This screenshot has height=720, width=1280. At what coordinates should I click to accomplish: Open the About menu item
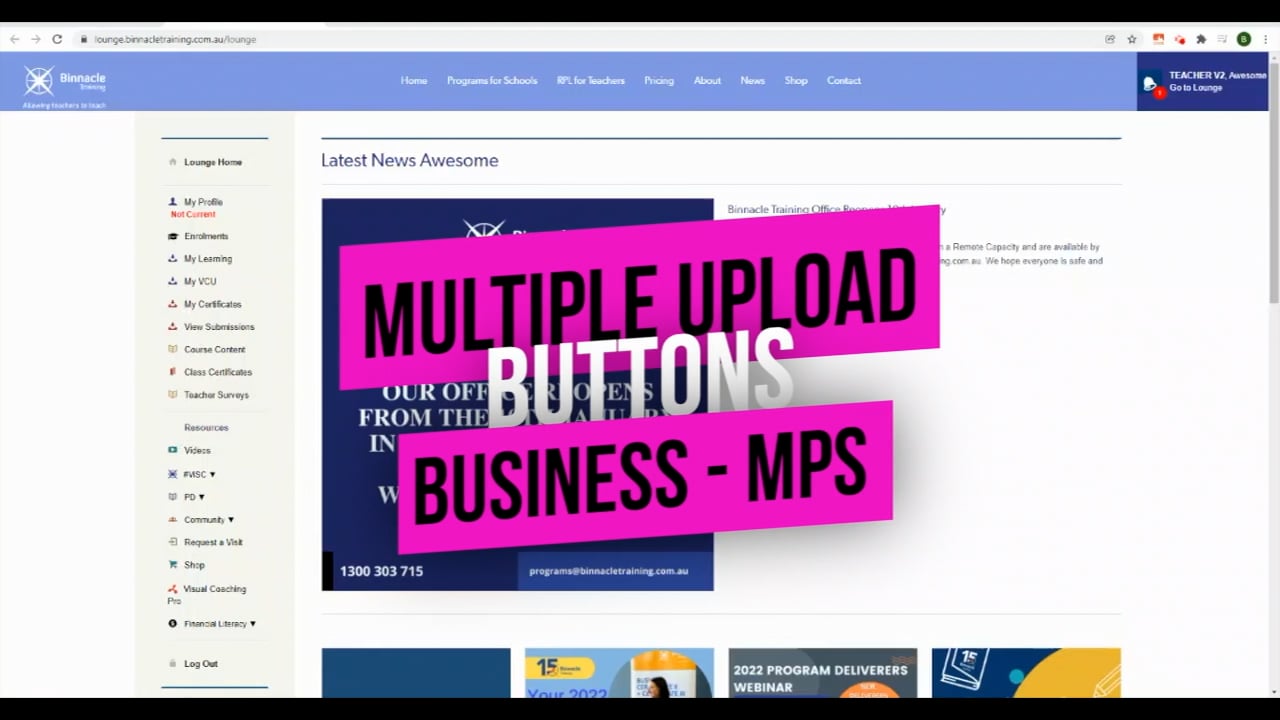coord(707,81)
